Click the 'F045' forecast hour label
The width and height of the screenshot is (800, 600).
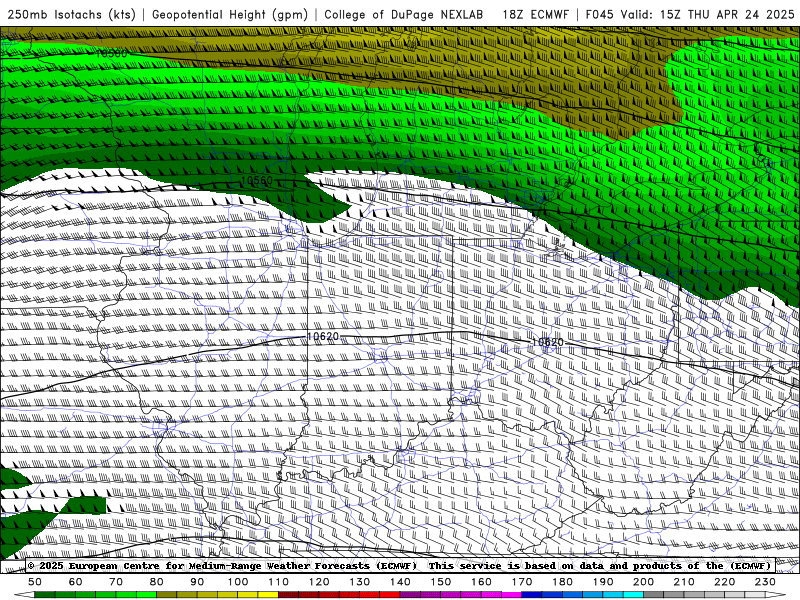click(599, 14)
